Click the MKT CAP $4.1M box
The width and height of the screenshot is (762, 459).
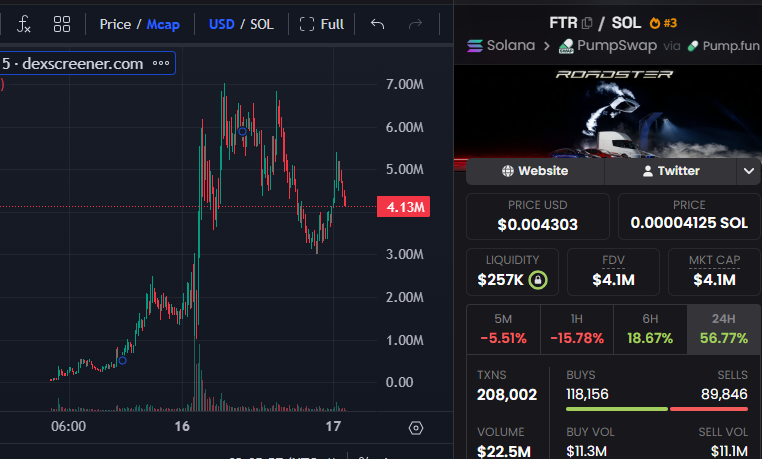pos(714,272)
